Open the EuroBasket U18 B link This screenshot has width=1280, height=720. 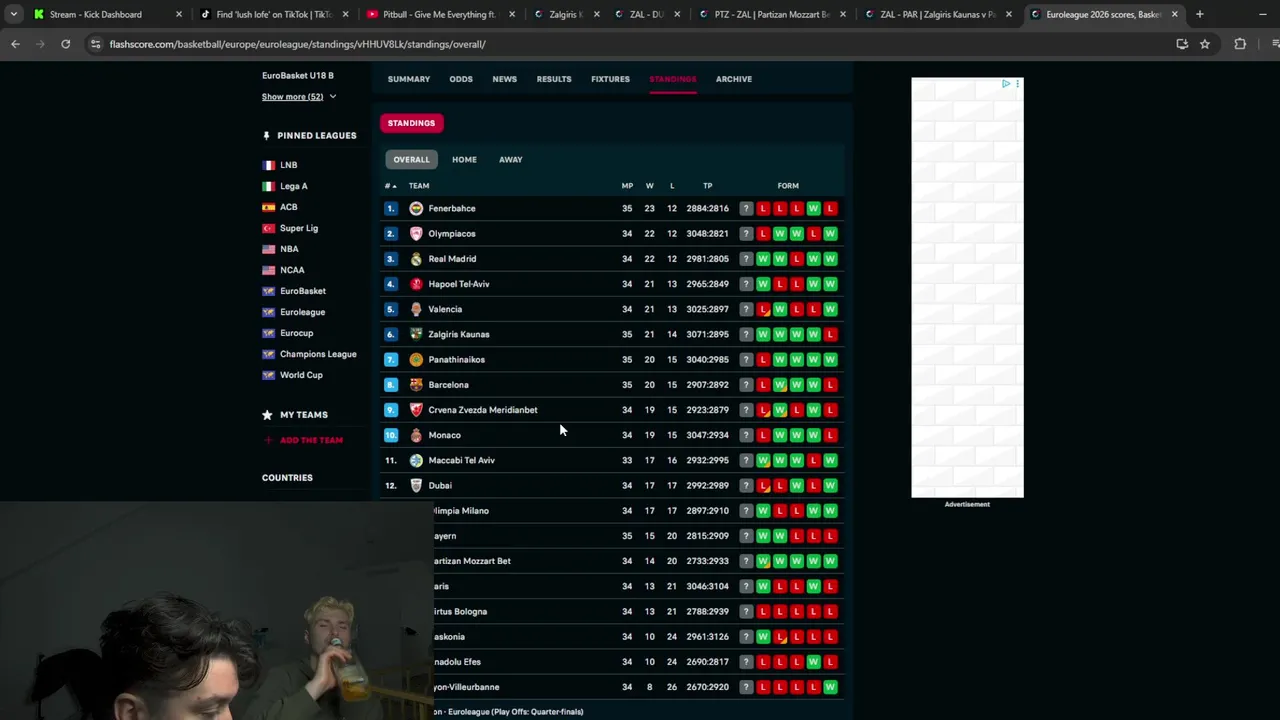(298, 76)
